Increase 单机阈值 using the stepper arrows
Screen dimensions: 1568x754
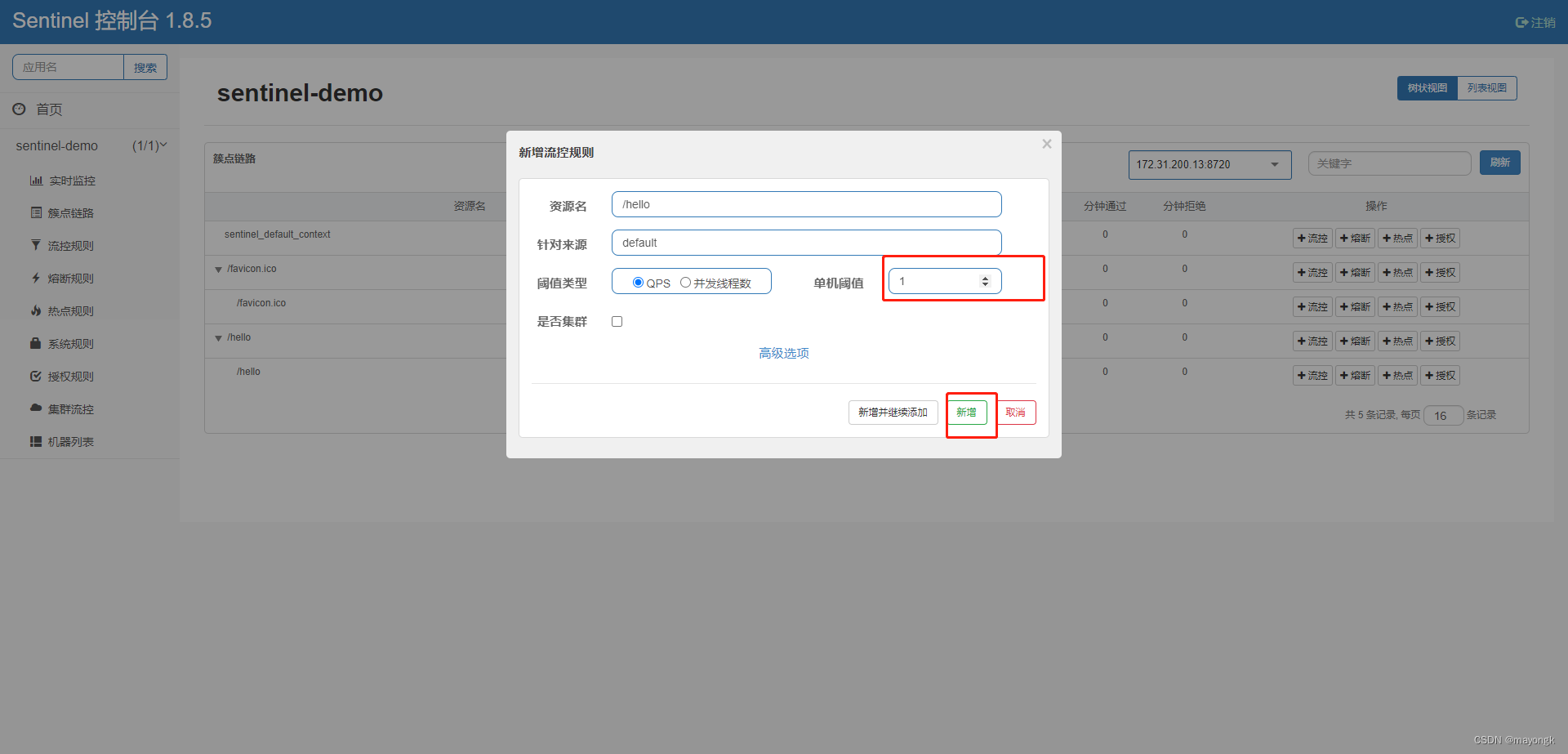pos(986,277)
